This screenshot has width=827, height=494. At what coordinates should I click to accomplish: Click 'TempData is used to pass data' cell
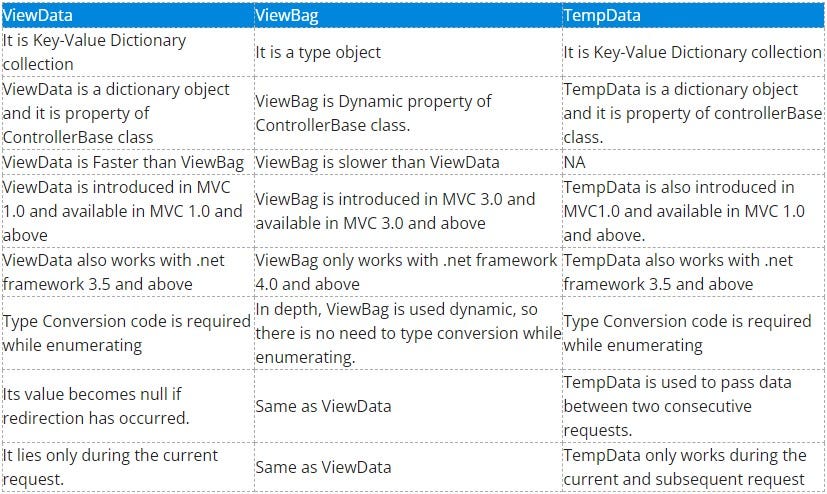tap(693, 406)
